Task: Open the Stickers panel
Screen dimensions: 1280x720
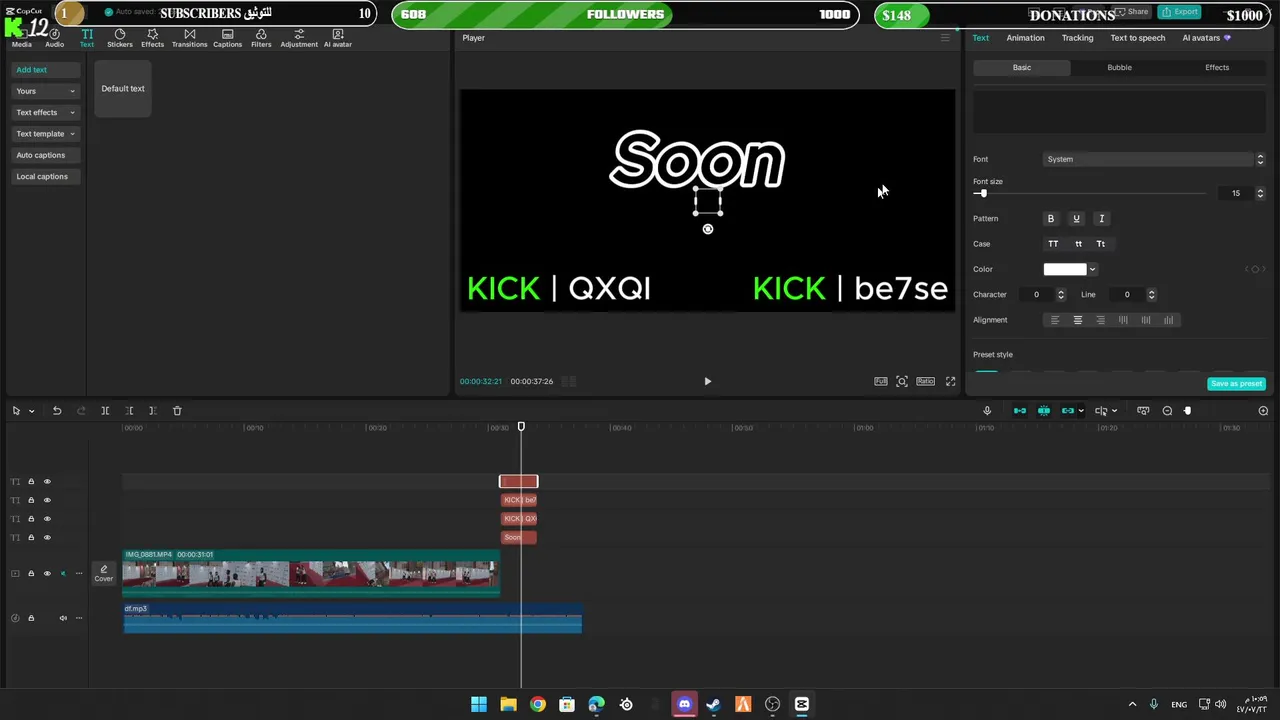Action: (x=120, y=38)
